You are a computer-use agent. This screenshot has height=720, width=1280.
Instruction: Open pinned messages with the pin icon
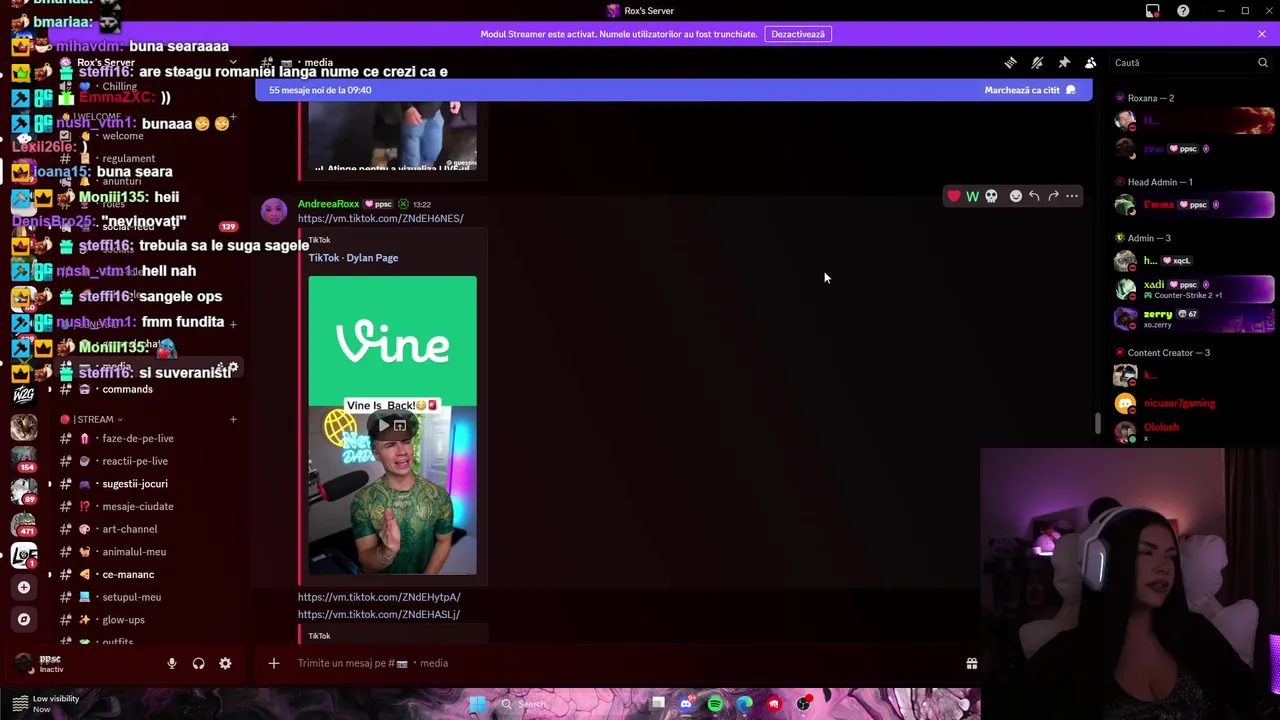click(x=1064, y=63)
